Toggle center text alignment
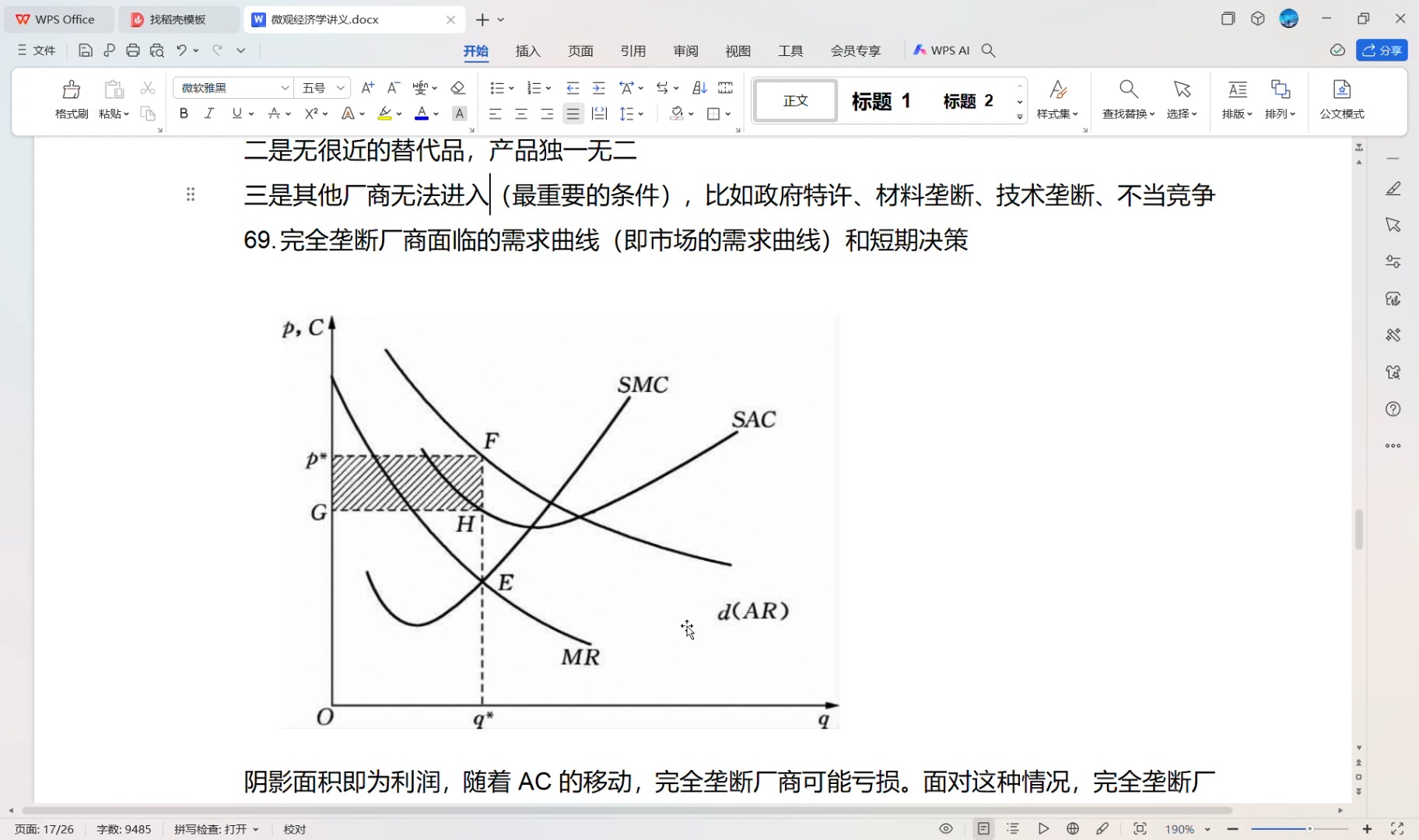The height and width of the screenshot is (840, 1419). pos(520,114)
